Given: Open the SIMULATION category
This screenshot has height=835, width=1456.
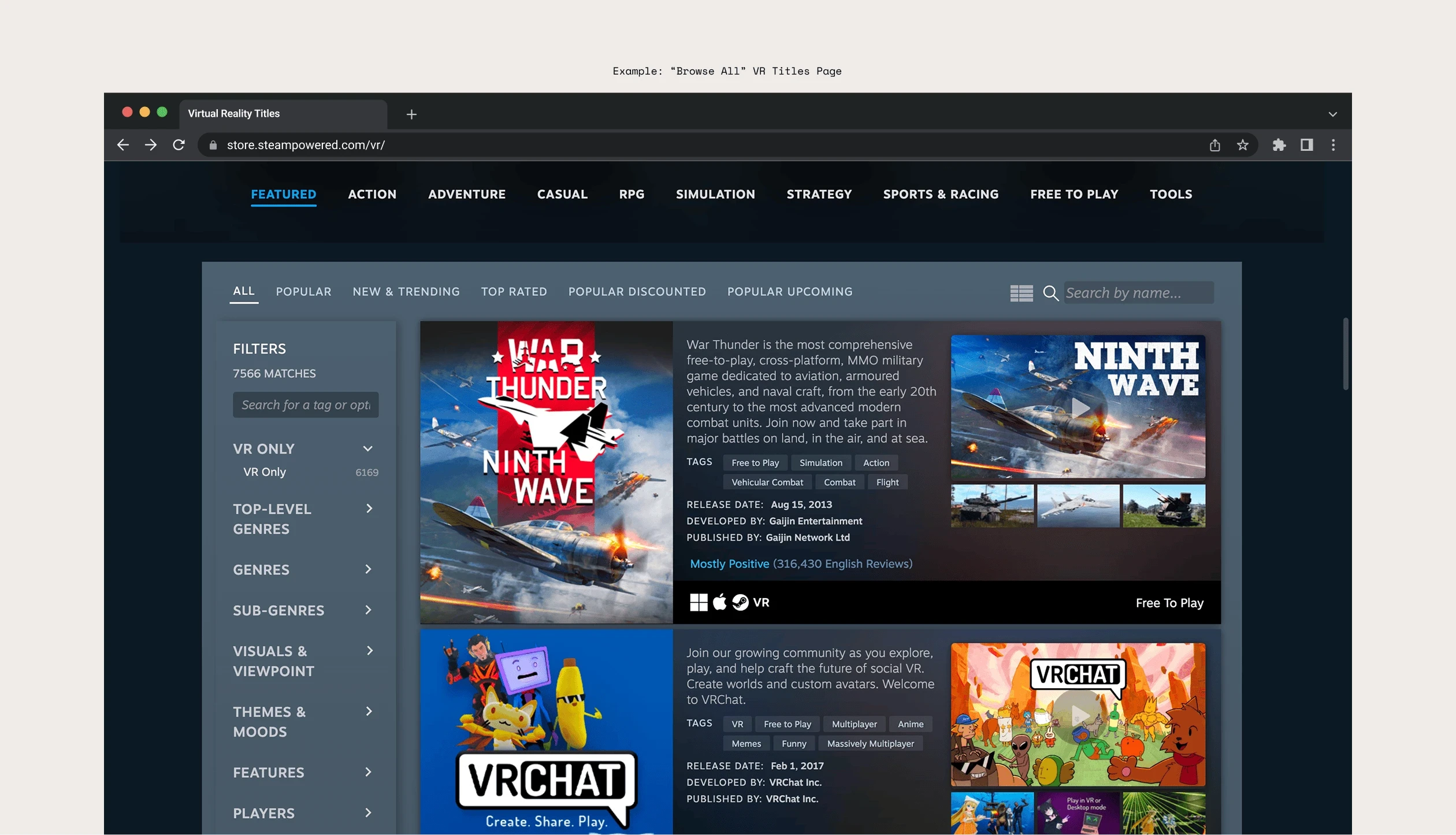Looking at the screenshot, I should 715,194.
